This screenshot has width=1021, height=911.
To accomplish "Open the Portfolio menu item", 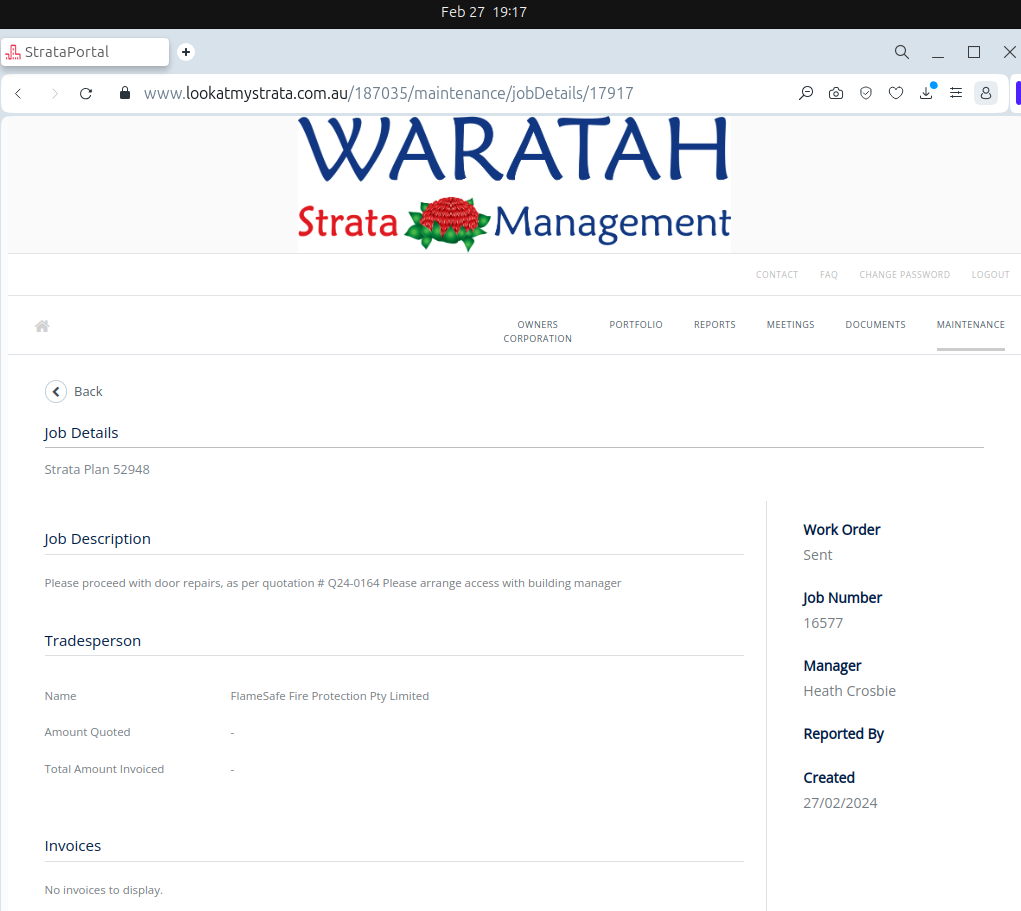I will pyautogui.click(x=636, y=324).
